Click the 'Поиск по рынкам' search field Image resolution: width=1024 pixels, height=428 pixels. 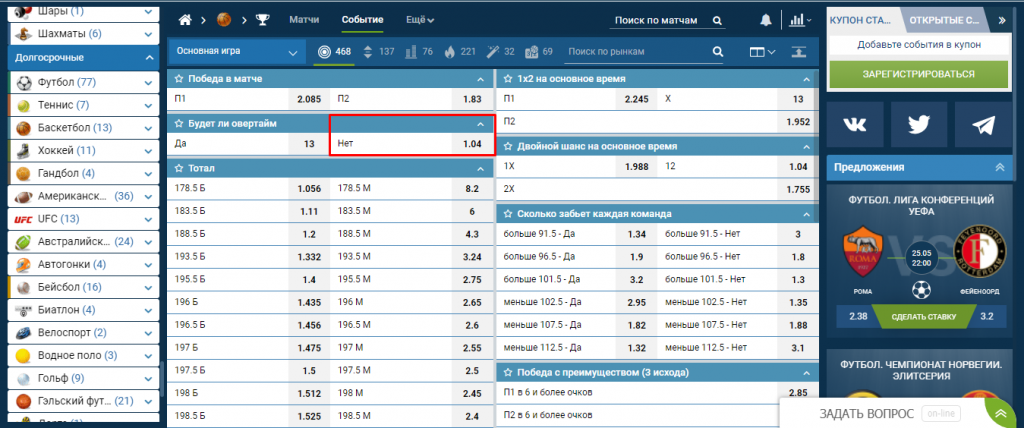(640, 51)
